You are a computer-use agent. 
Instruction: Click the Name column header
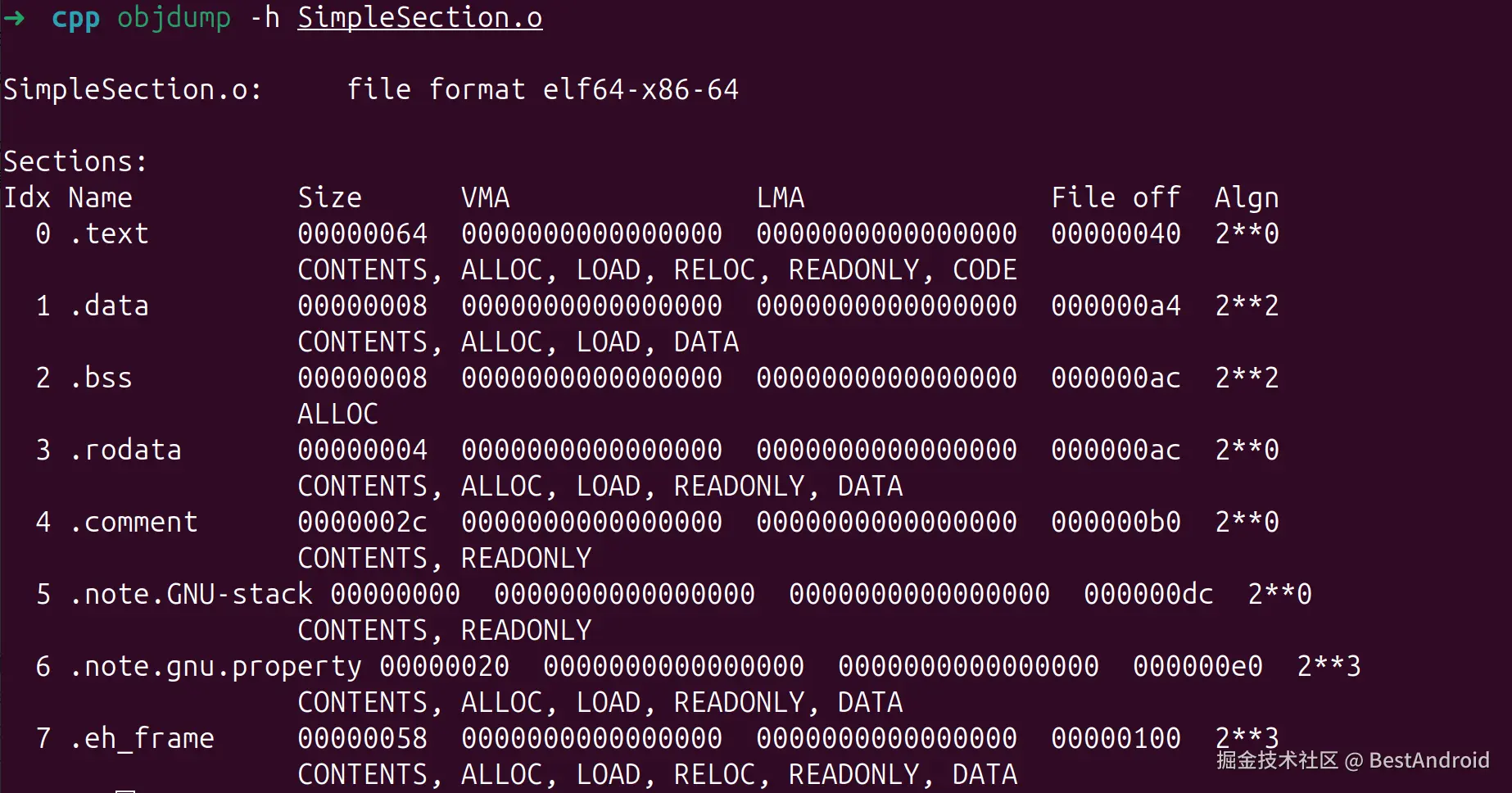[100, 197]
